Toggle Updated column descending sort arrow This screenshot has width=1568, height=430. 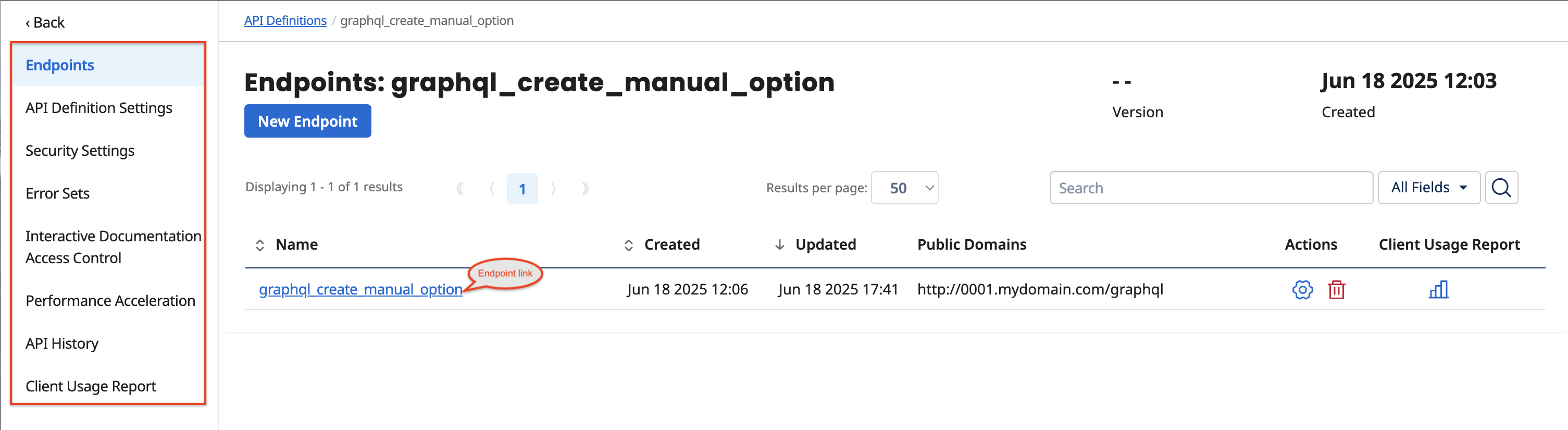[779, 245]
